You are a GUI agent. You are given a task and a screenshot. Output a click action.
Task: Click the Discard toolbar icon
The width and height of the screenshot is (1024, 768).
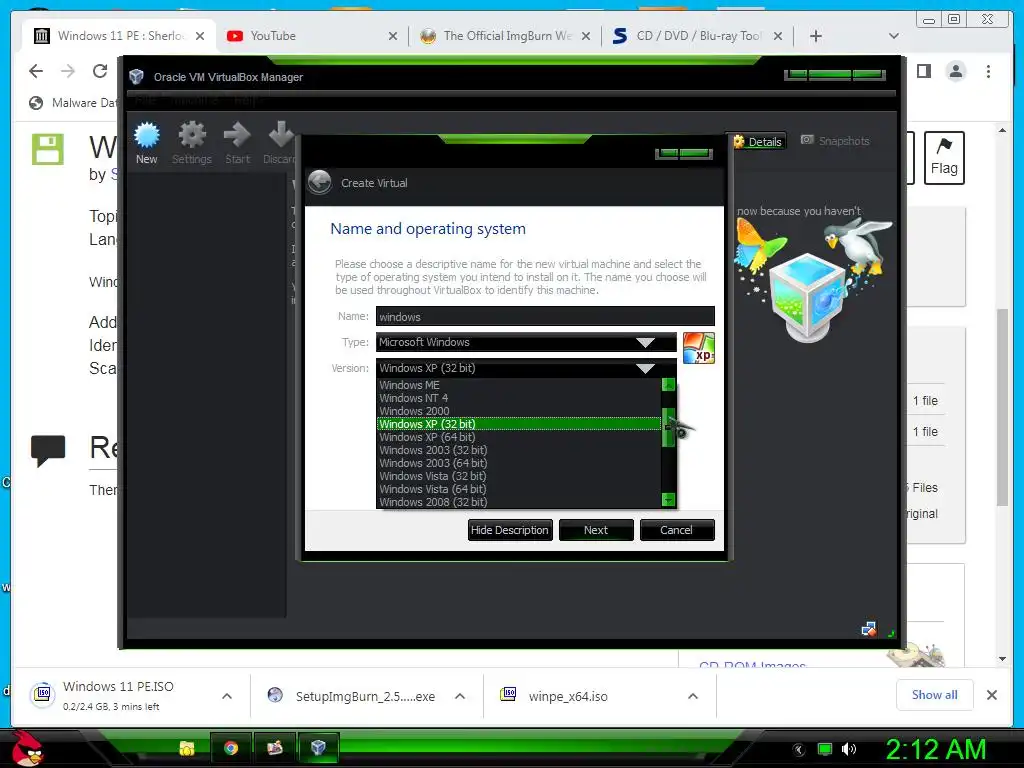coord(280,143)
